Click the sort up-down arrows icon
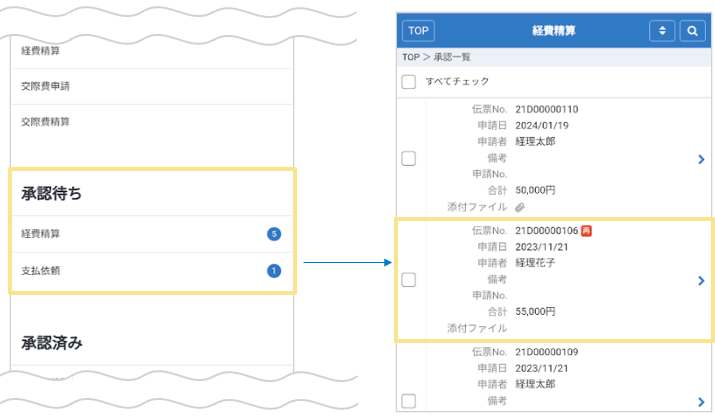 662,31
